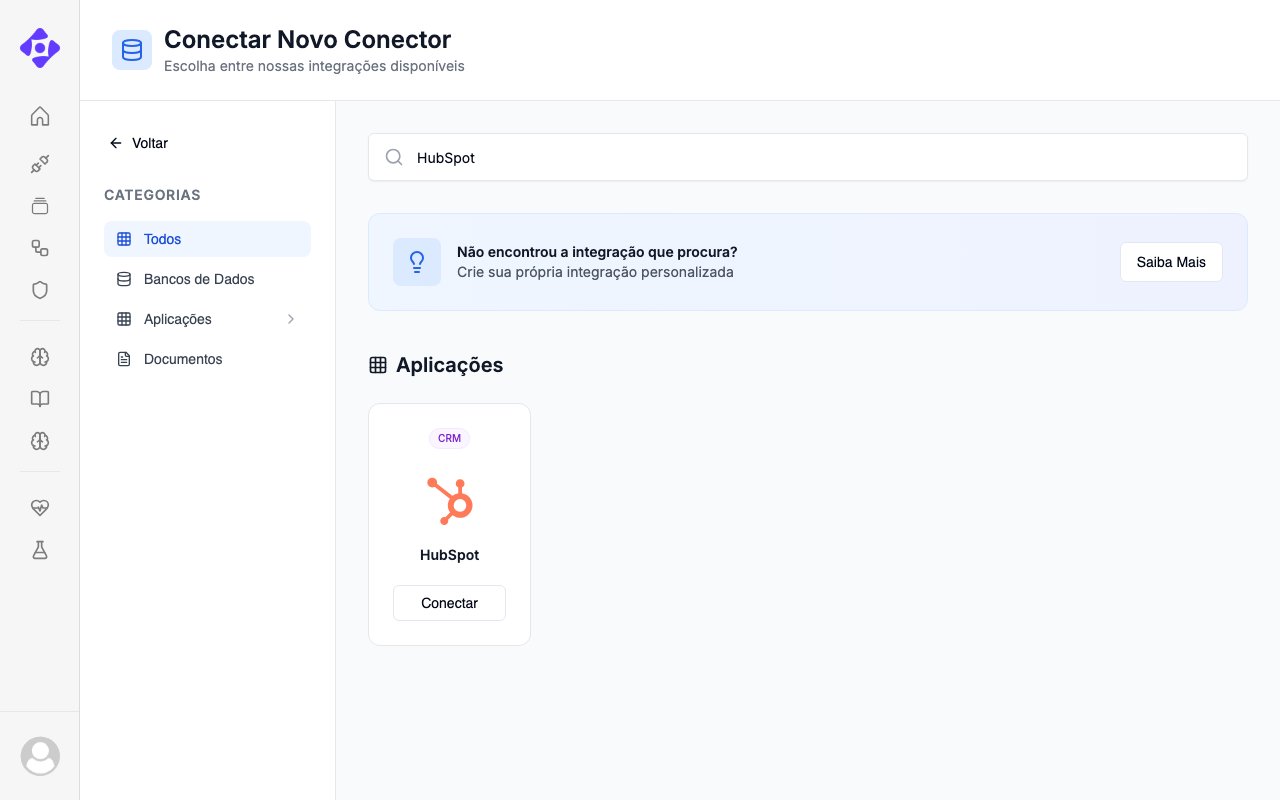Click 'Não encontrou a integração que procura?' text

coord(597,252)
